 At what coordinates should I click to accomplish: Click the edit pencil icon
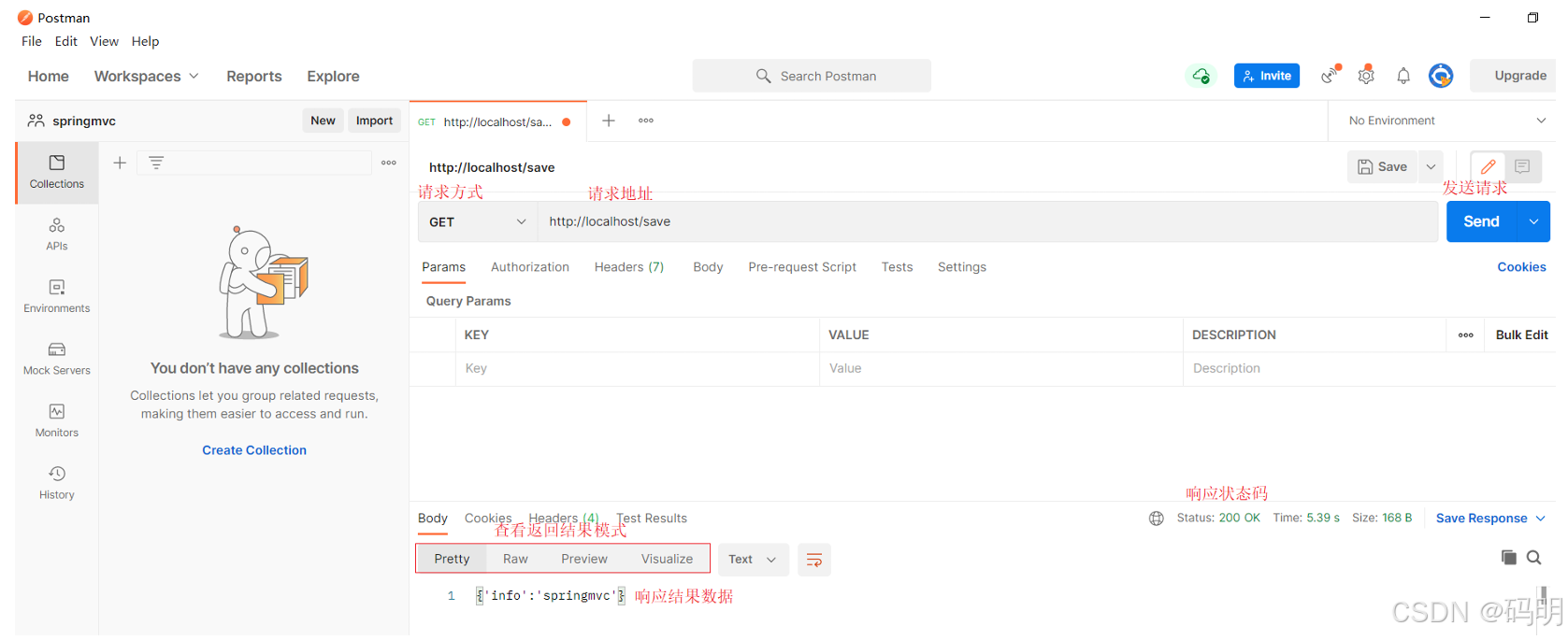point(1489,167)
